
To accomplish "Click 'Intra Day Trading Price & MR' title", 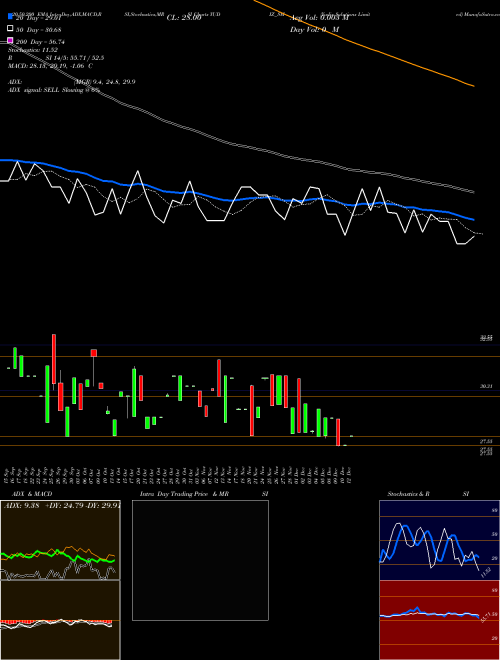I will click(184, 494).
